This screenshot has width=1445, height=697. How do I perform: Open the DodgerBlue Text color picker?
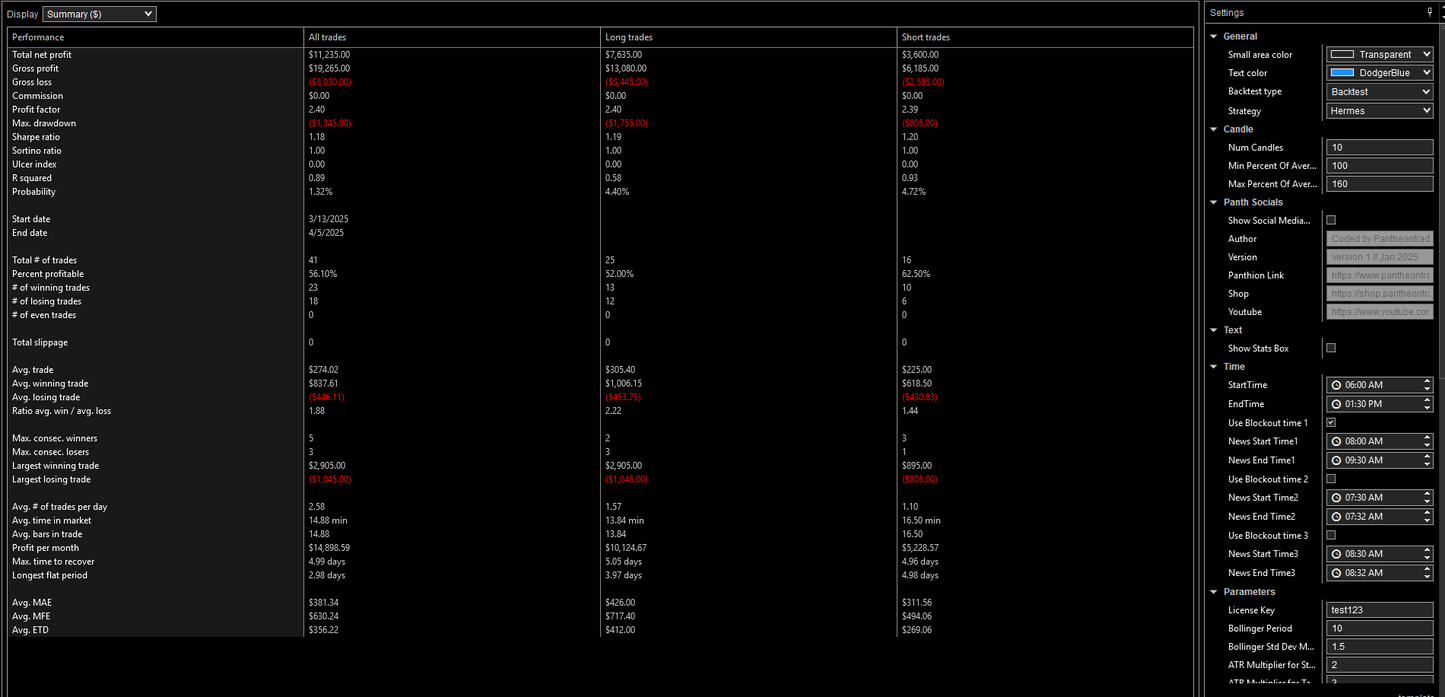(x=1379, y=73)
